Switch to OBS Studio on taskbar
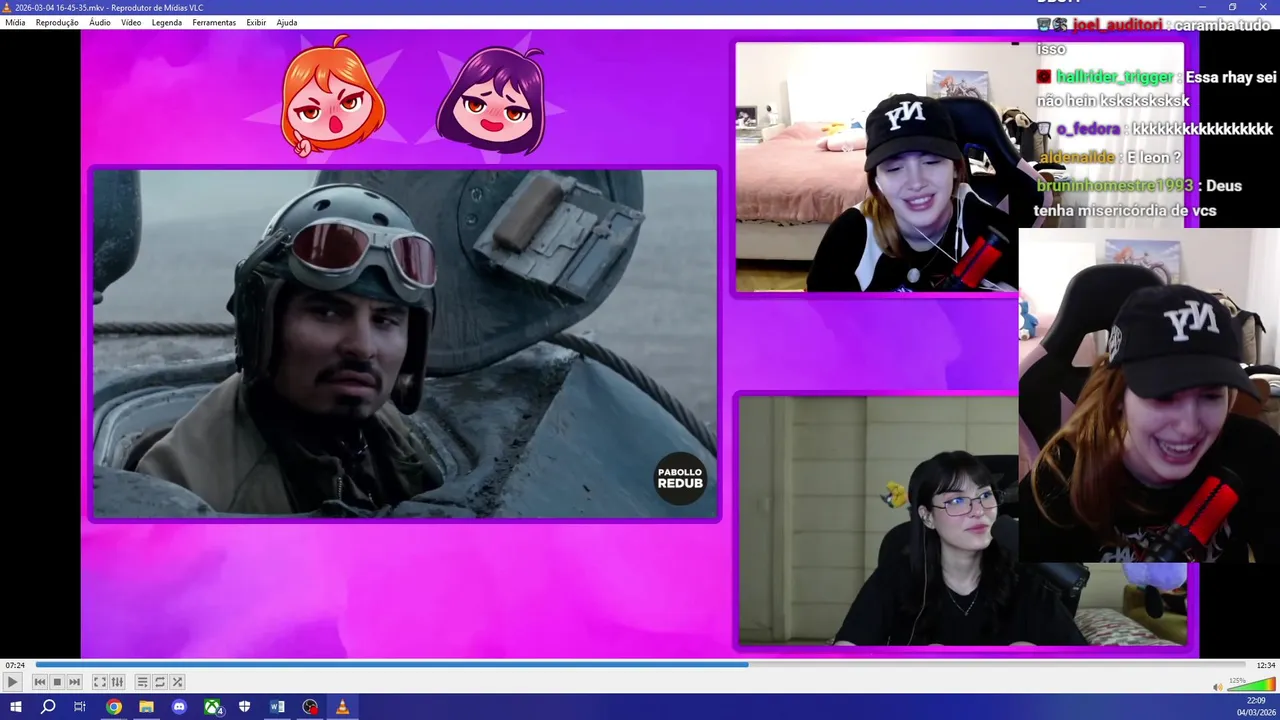The height and width of the screenshot is (720, 1280). (310, 707)
